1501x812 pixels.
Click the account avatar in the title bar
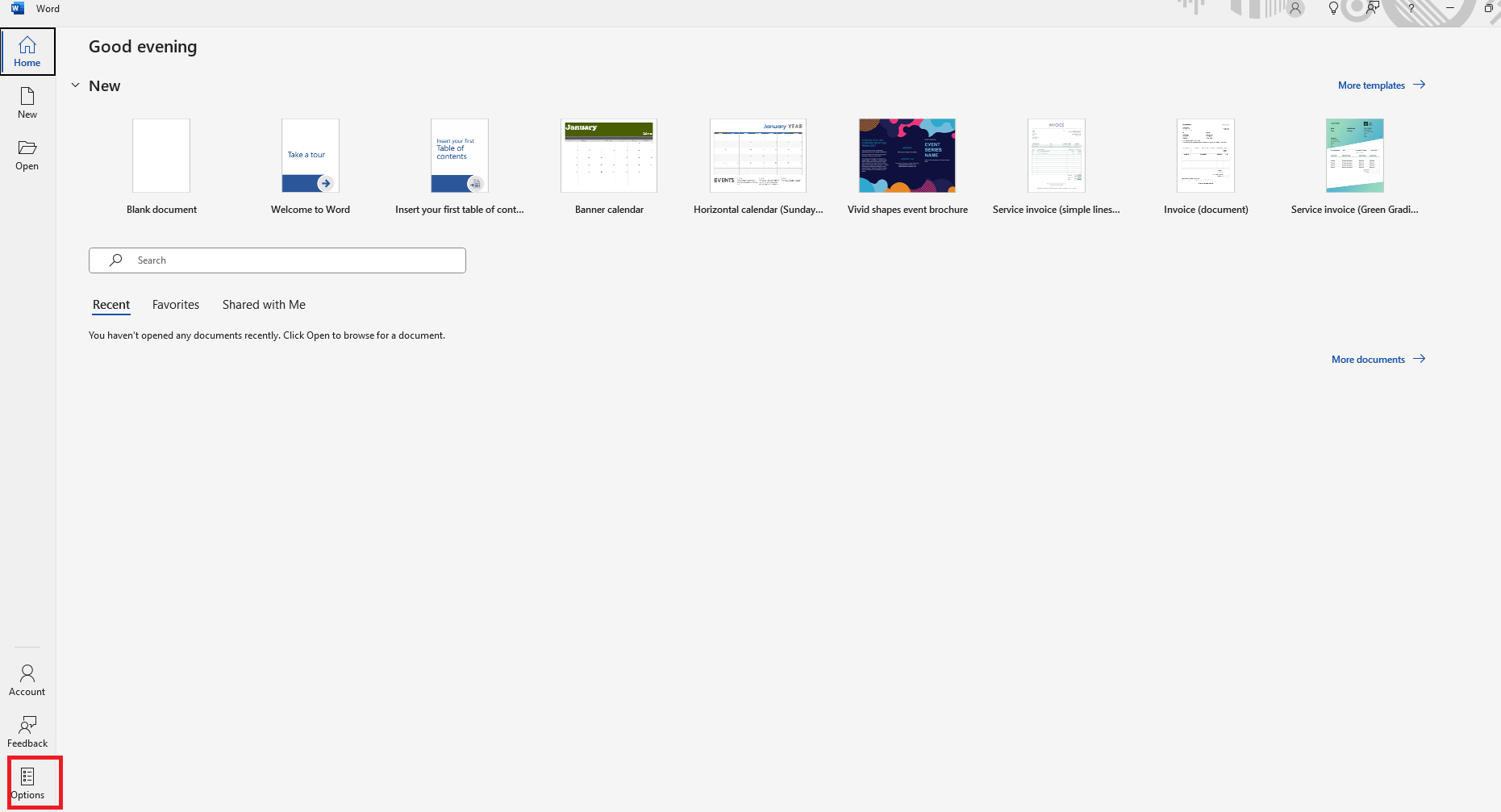pyautogui.click(x=1295, y=8)
